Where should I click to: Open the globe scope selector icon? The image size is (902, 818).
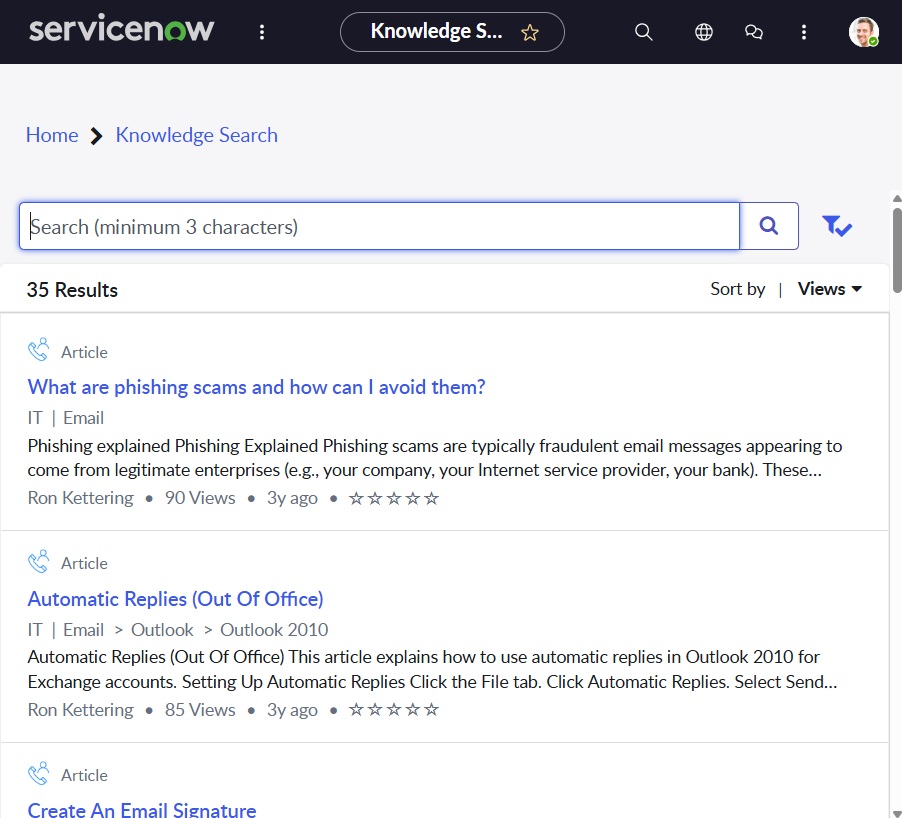704,32
